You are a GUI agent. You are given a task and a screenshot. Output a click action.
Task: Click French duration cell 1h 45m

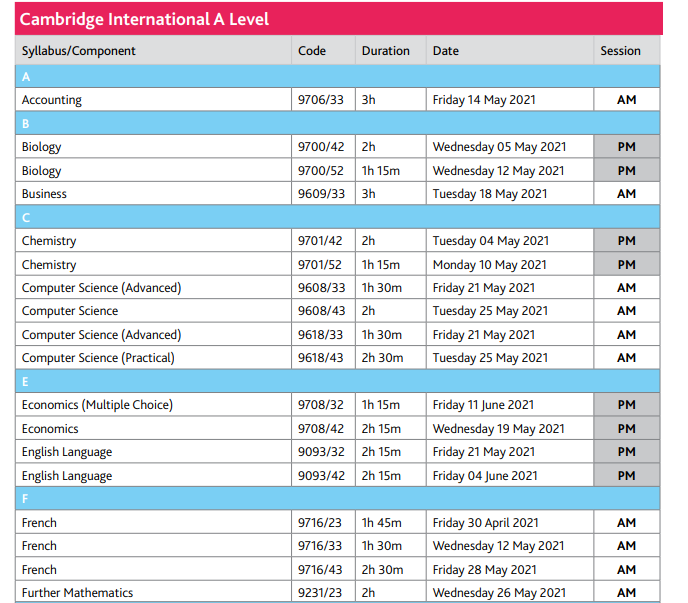[x=391, y=522]
